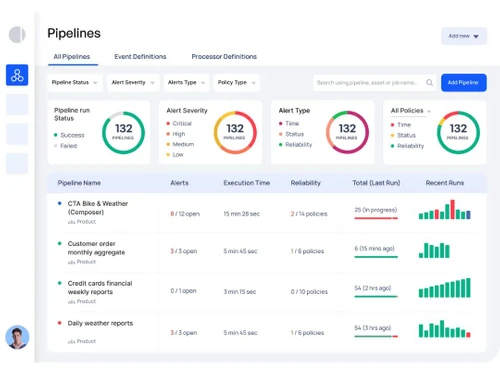Open Credit cards financial weekly reports pipeline
Viewport: 500px width, 375px height.
[100, 287]
